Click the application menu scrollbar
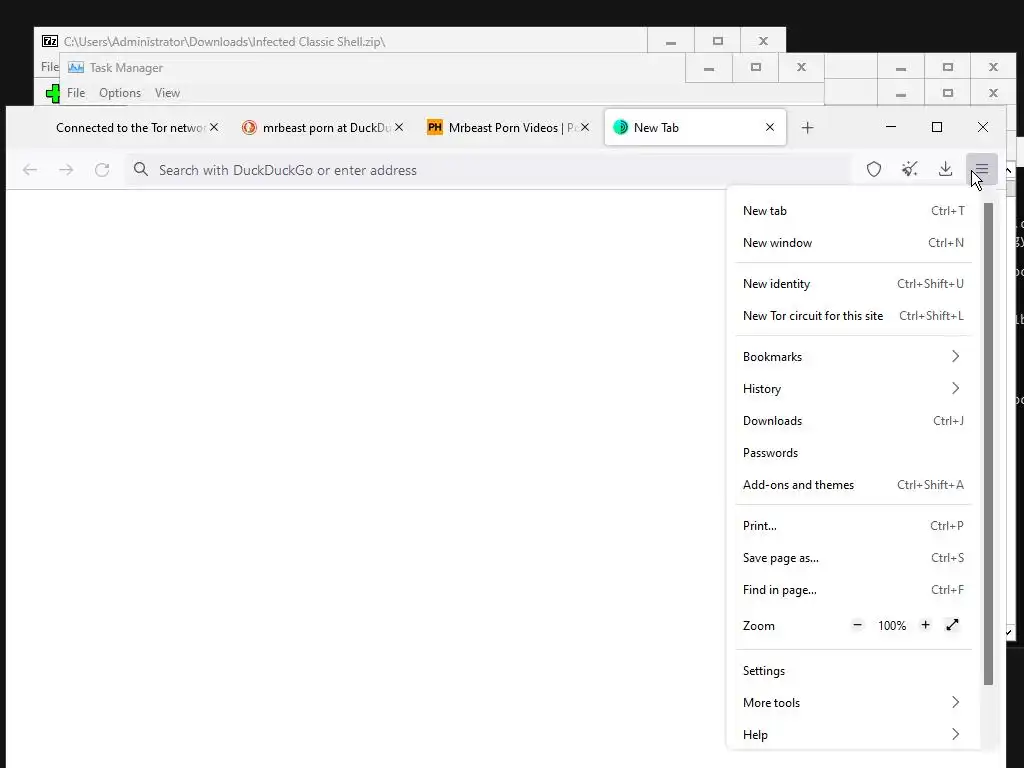Viewport: 1024px width, 768px height. [988, 444]
